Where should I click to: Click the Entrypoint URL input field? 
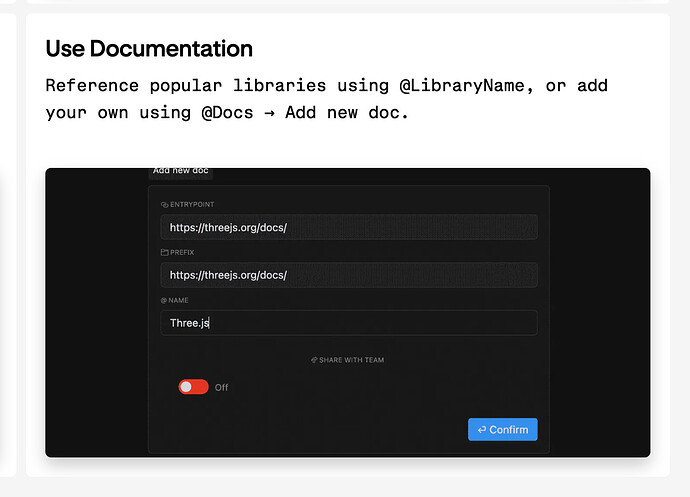click(349, 227)
